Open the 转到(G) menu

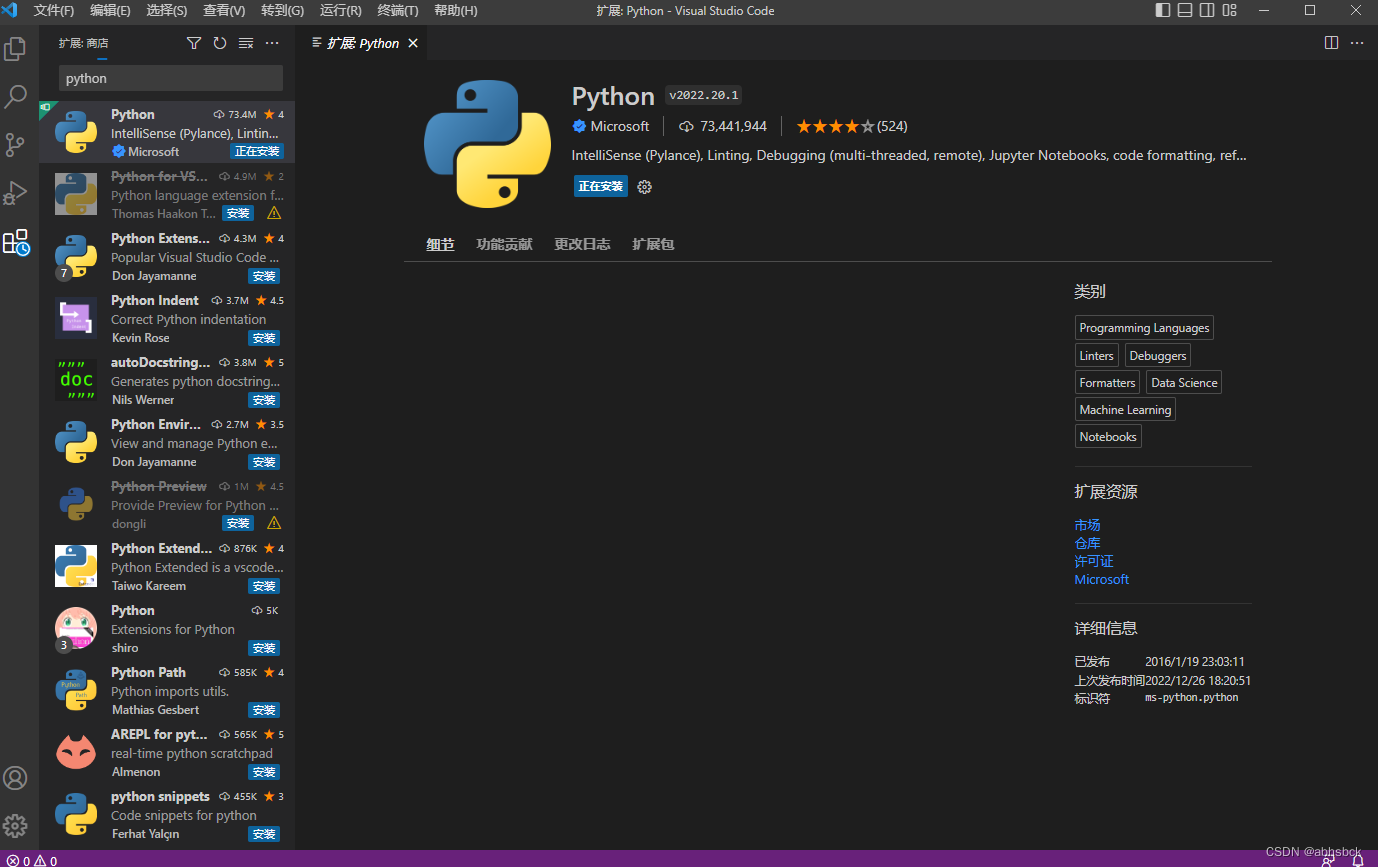pyautogui.click(x=282, y=10)
